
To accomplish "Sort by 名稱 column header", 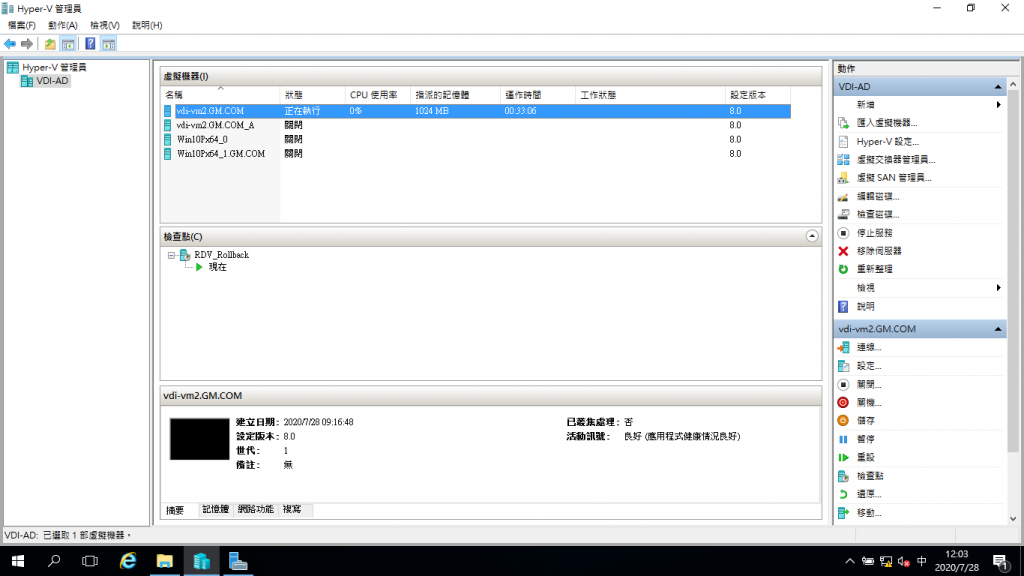I will point(221,95).
